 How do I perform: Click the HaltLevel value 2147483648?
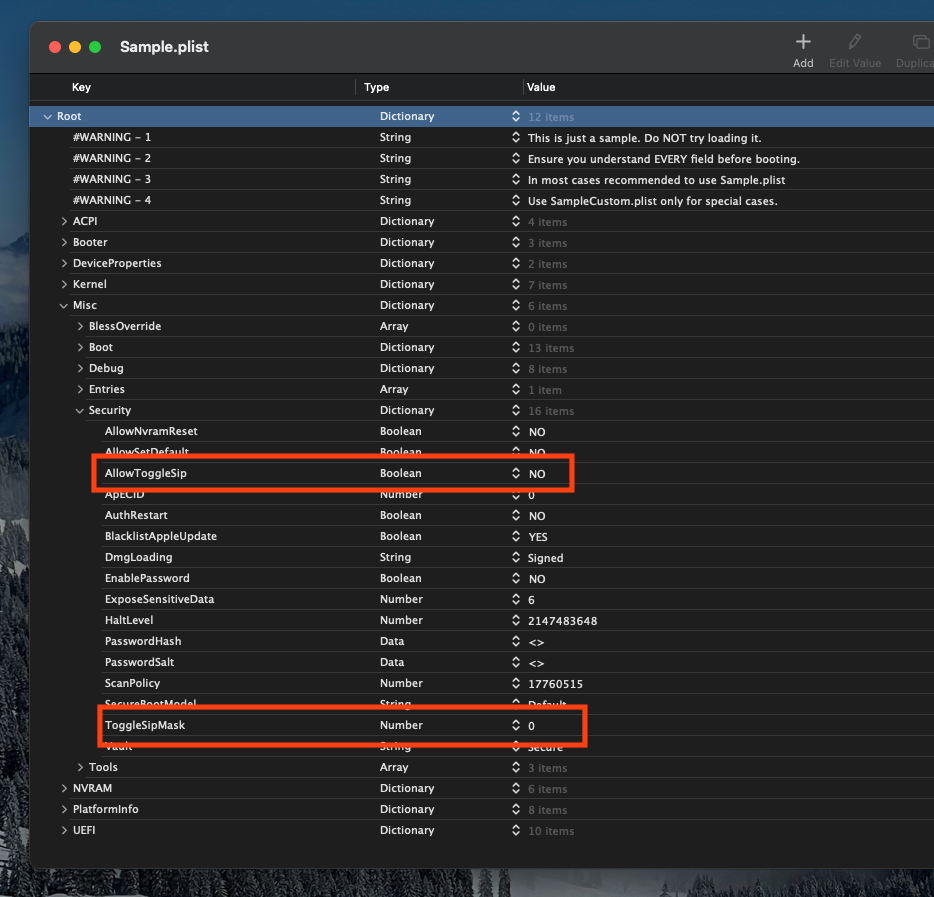562,621
